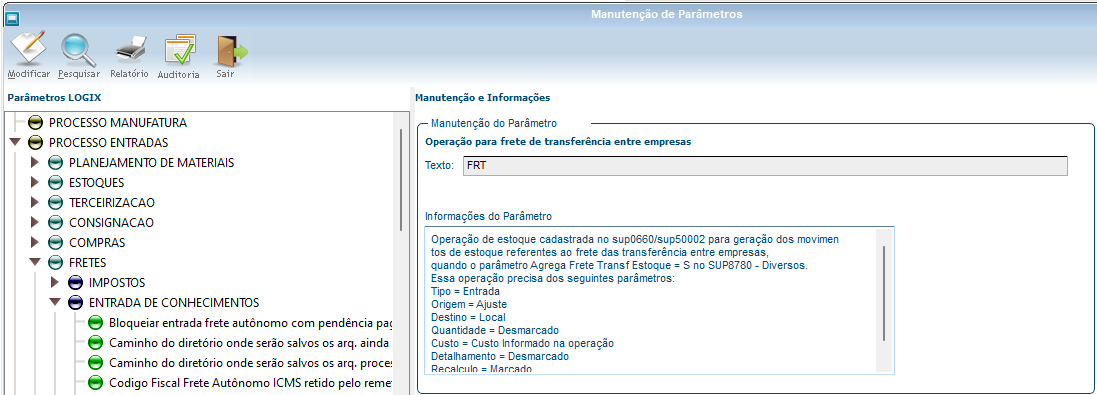1097x395 pixels.
Task: Click 'Operação para frete de transferência' heading
Action: pyautogui.click(x=558, y=141)
